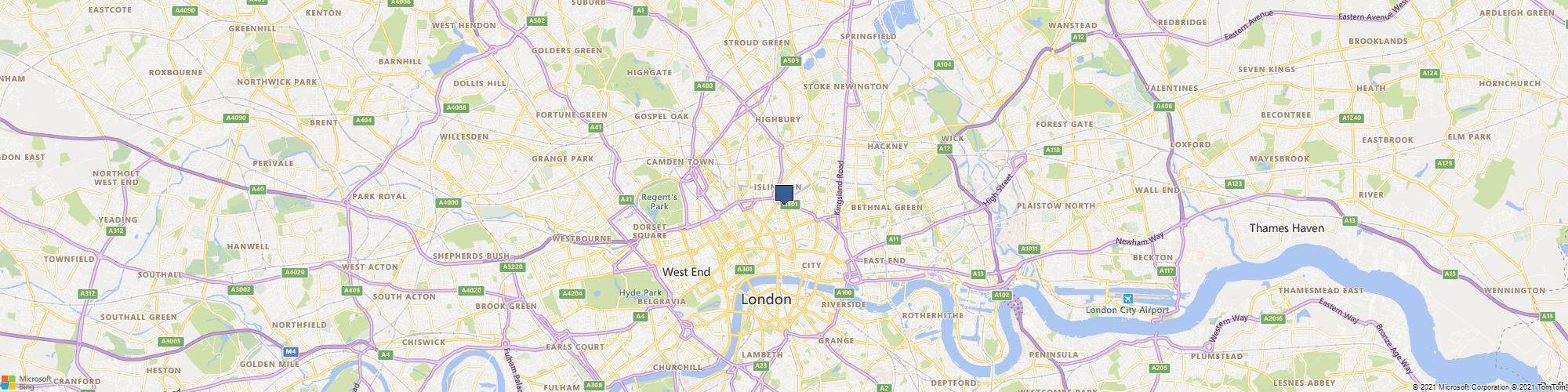Viewport: 1568px width, 392px height.
Task: Select the A406 road badge near Valentines
Action: coord(1163,107)
